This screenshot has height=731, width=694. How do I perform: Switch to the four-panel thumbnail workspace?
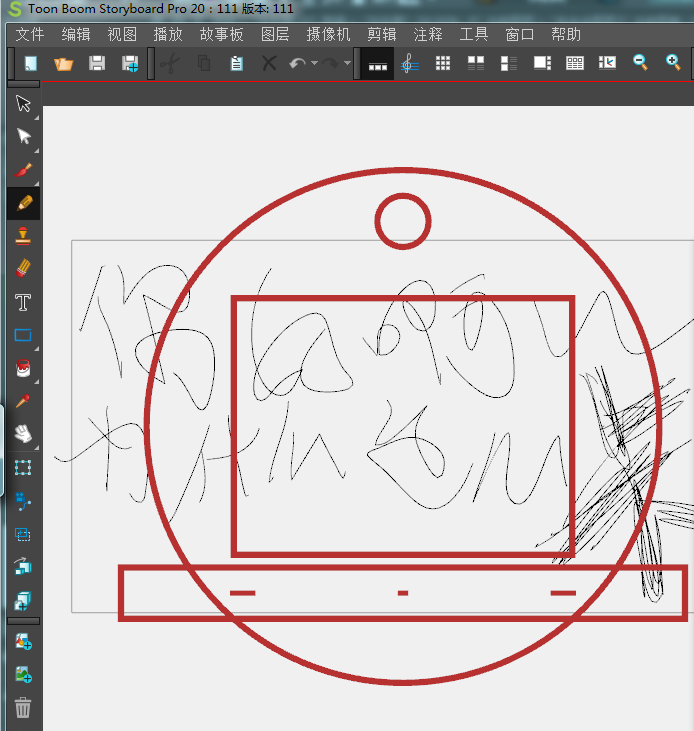click(475, 63)
